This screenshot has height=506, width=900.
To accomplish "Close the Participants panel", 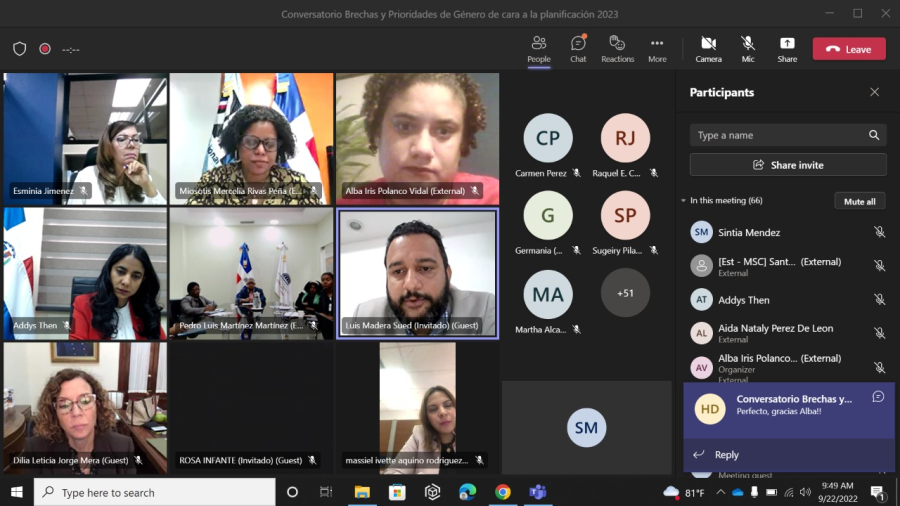I will point(874,92).
